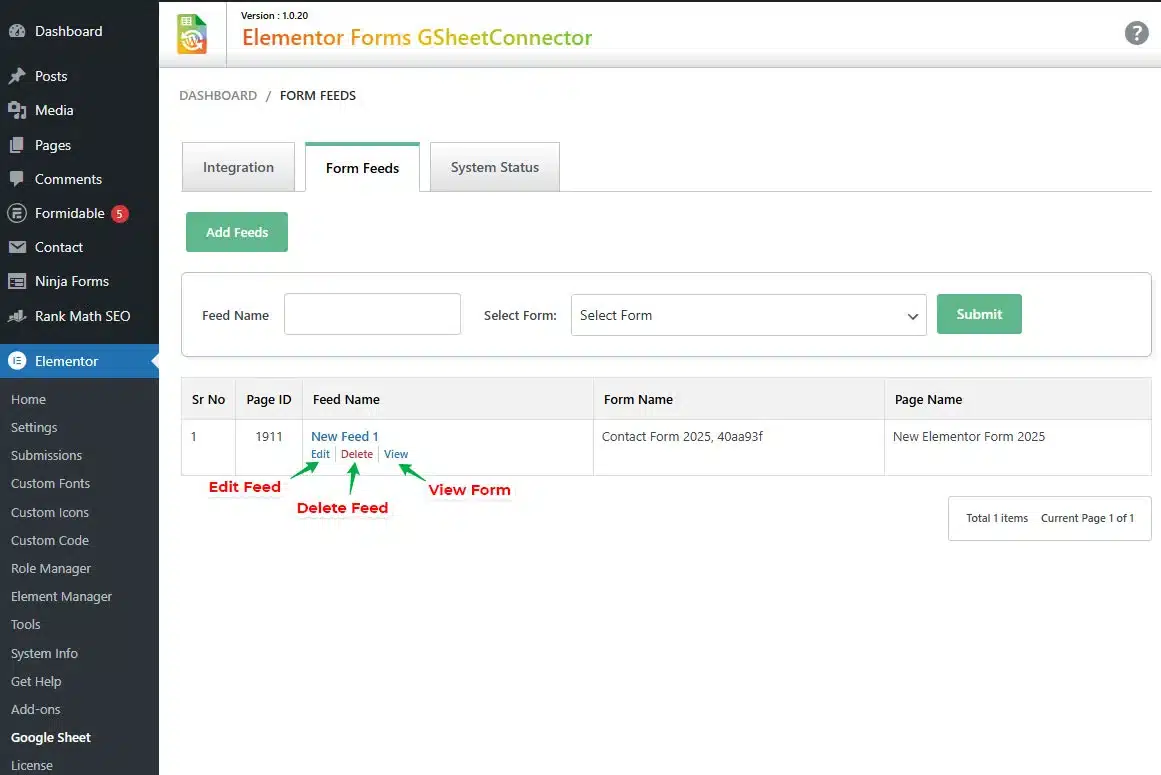This screenshot has height=775, width=1161.
Task: Open the System Status tab
Action: pyautogui.click(x=494, y=167)
